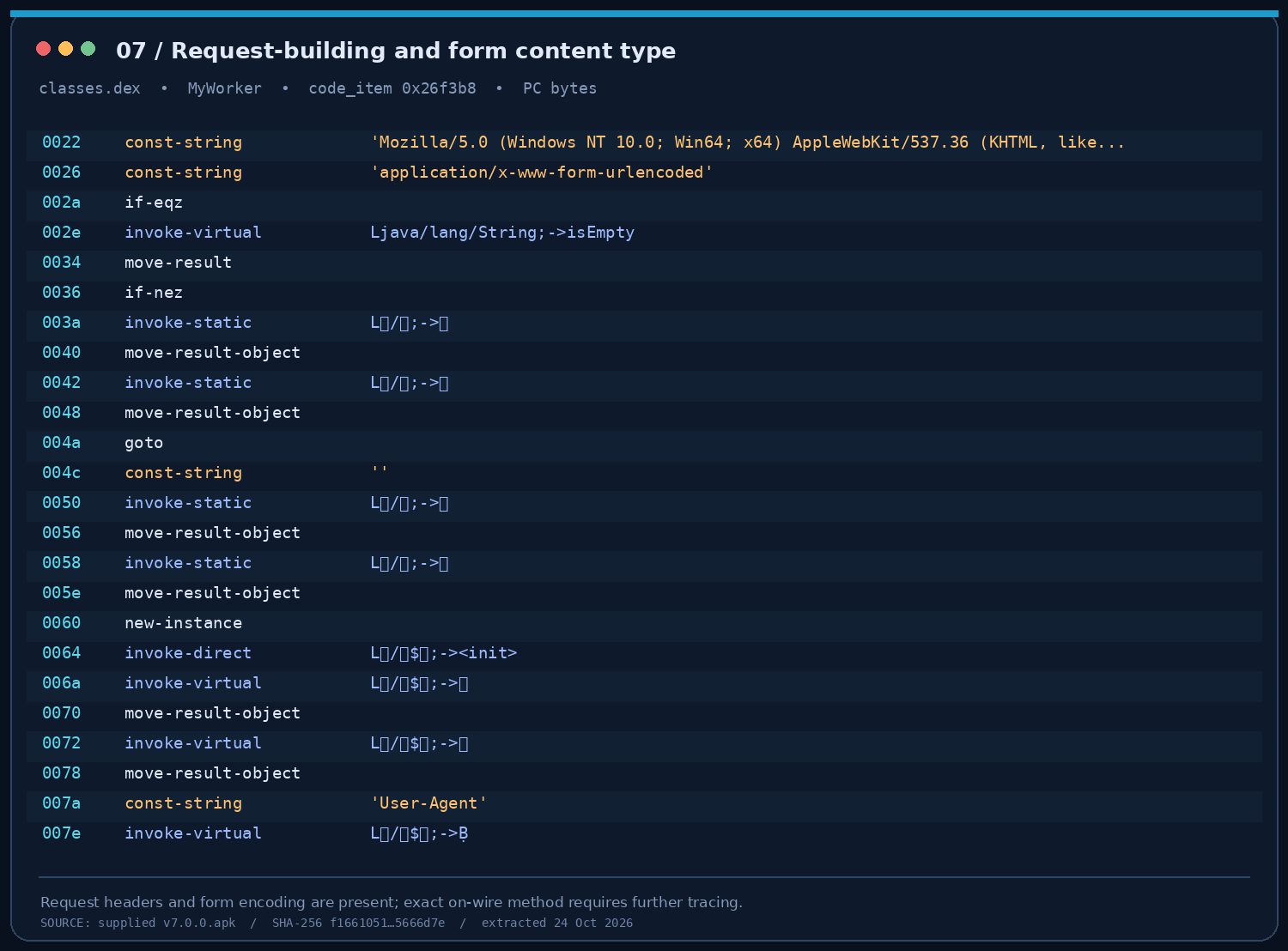Image resolution: width=1288 pixels, height=951 pixels.
Task: Click the 'move-result' opcode at 0034
Action: tap(179, 263)
